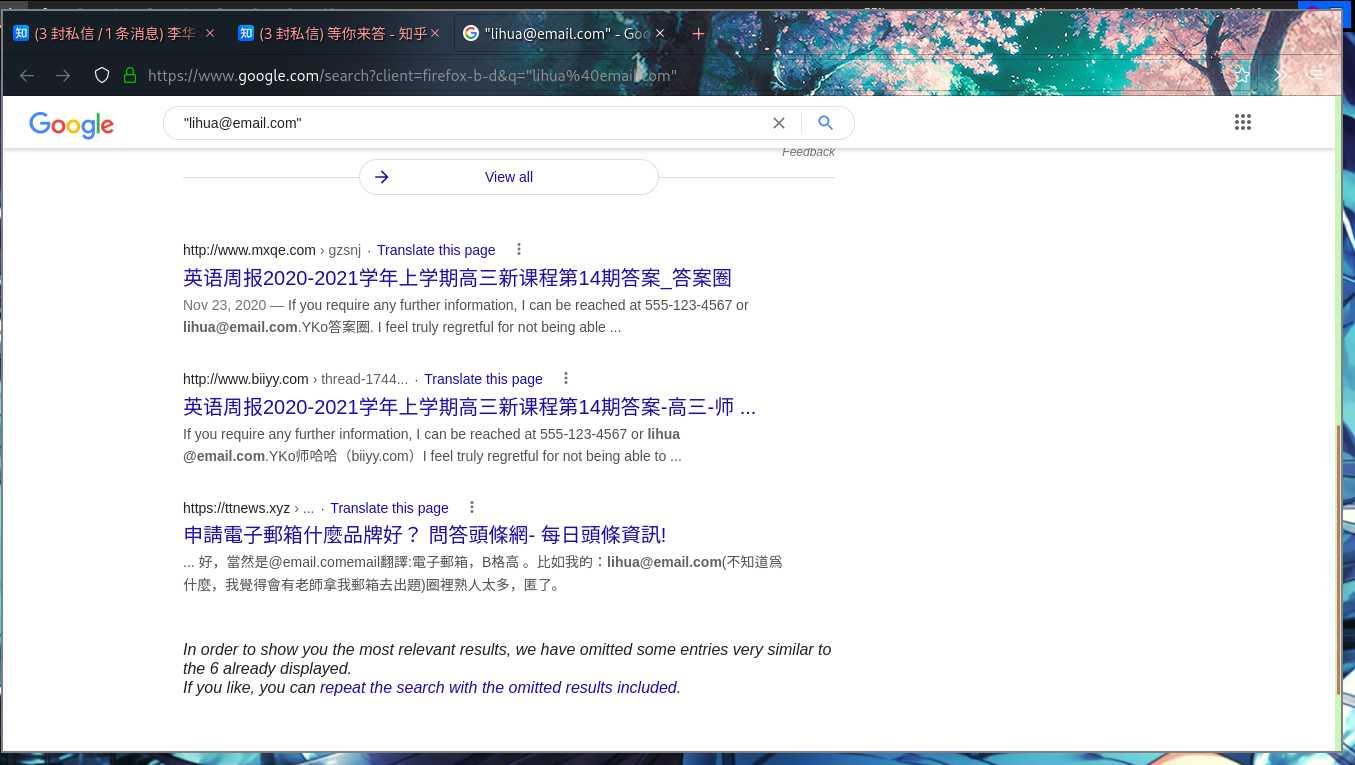The width and height of the screenshot is (1355, 765).
Task: Translate the ttnews.xyz result page
Action: (389, 508)
